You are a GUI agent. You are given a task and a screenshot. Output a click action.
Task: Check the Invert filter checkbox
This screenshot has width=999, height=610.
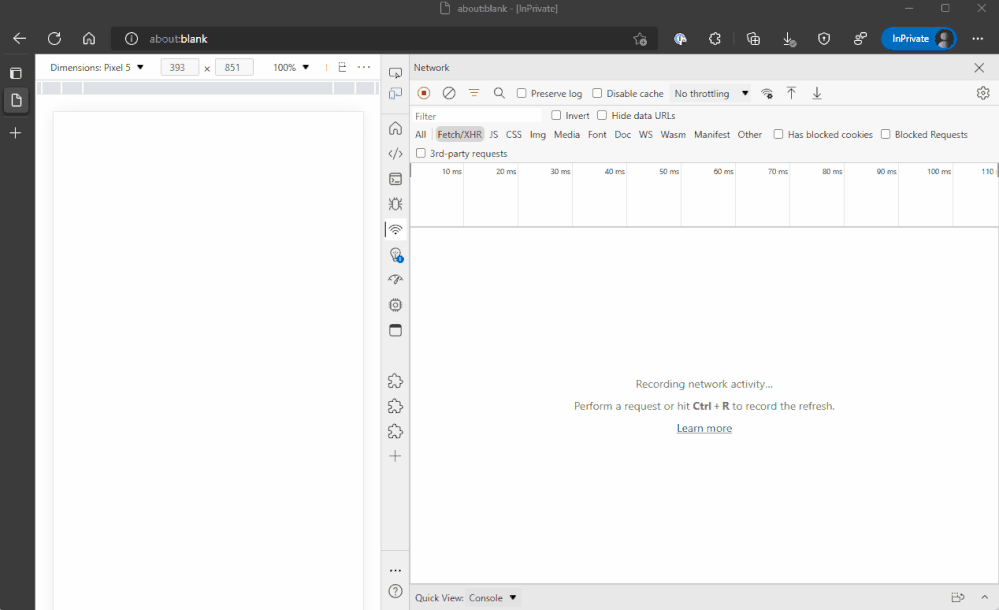[556, 115]
